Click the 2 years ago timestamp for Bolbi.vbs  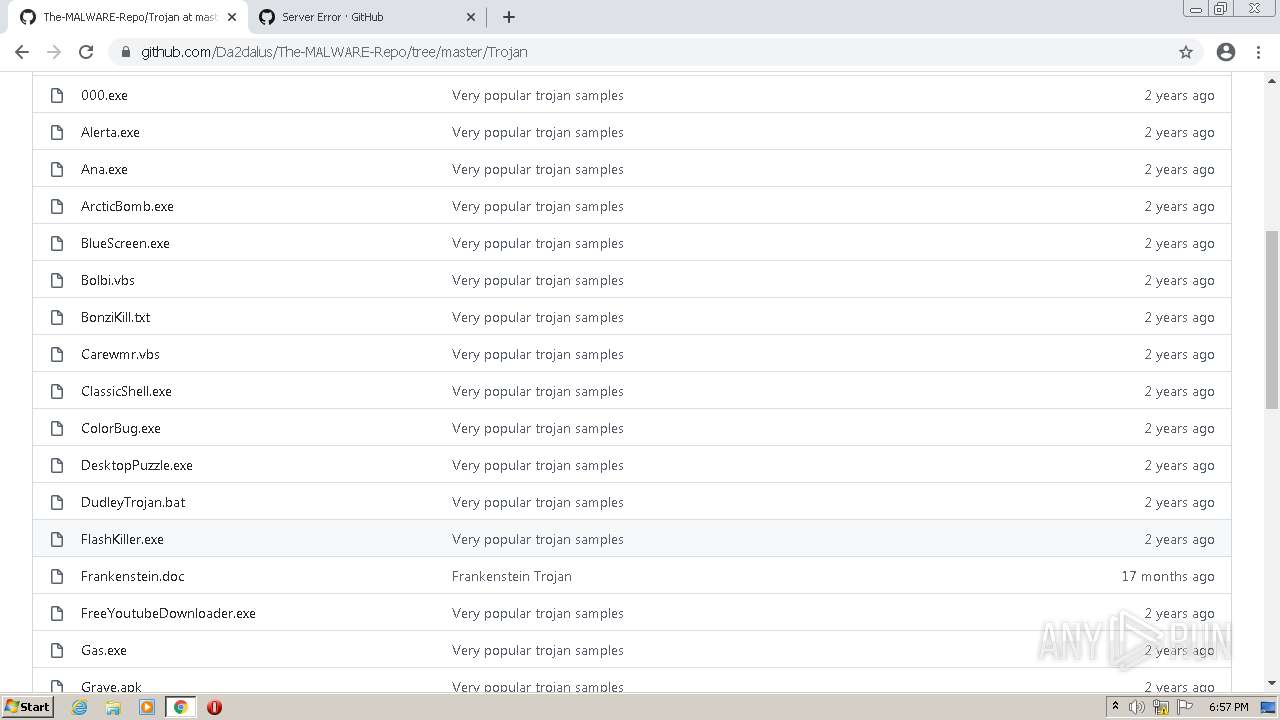coord(1180,280)
